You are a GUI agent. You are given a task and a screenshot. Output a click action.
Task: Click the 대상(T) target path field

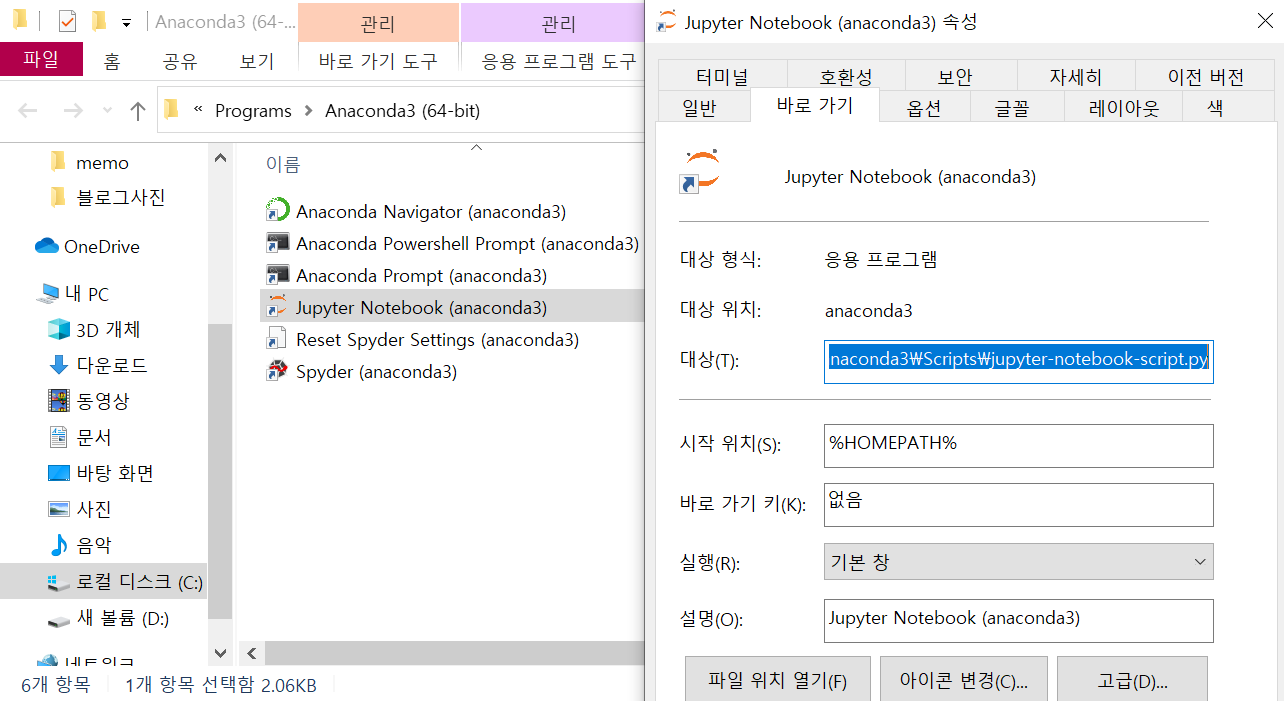1019,360
